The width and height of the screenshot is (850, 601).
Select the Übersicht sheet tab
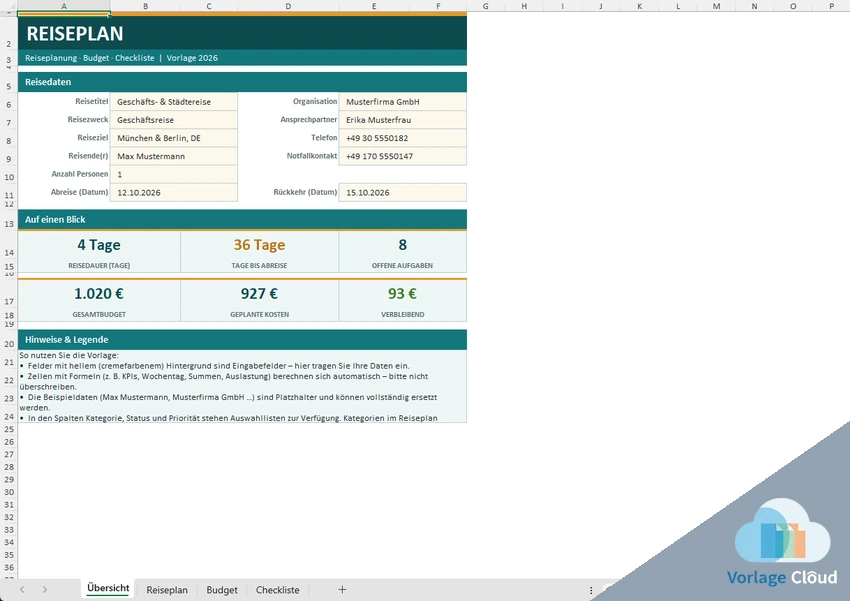[x=108, y=589]
